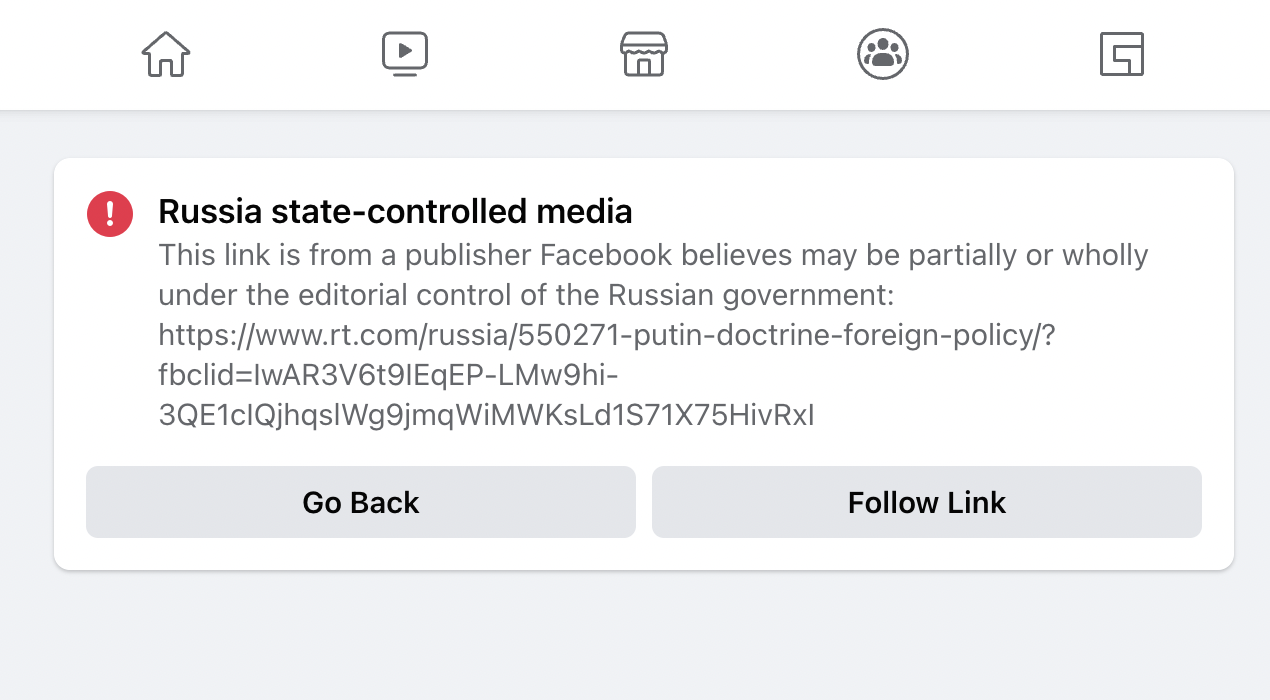Click the "Russia state-controlled media" heading
This screenshot has width=1270, height=700.
395,212
